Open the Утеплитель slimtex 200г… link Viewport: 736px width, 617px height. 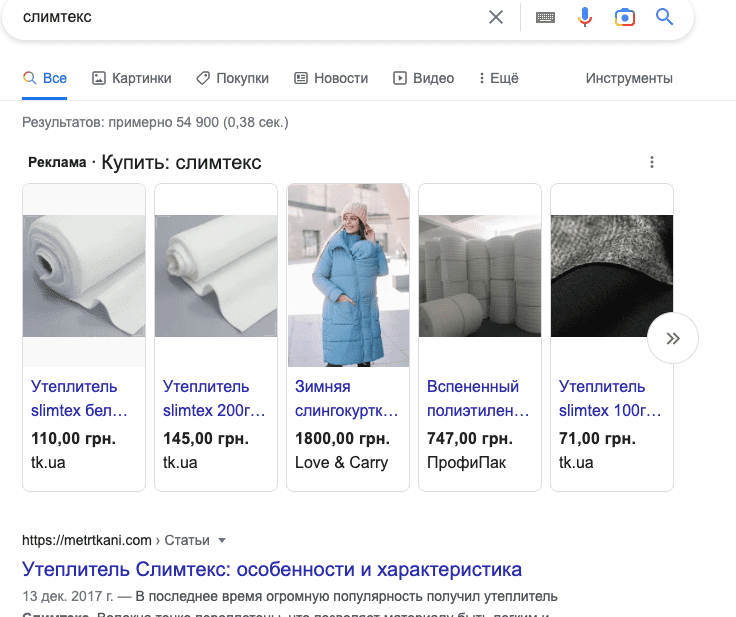click(214, 398)
